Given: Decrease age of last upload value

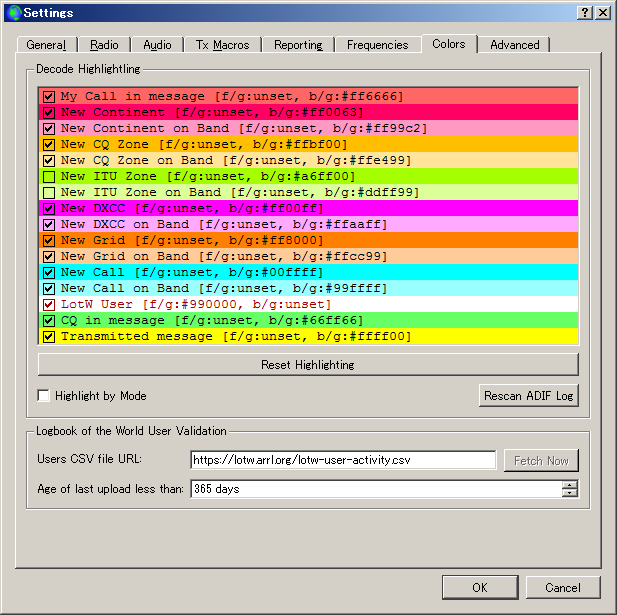Looking at the screenshot, I should (x=570, y=494).
